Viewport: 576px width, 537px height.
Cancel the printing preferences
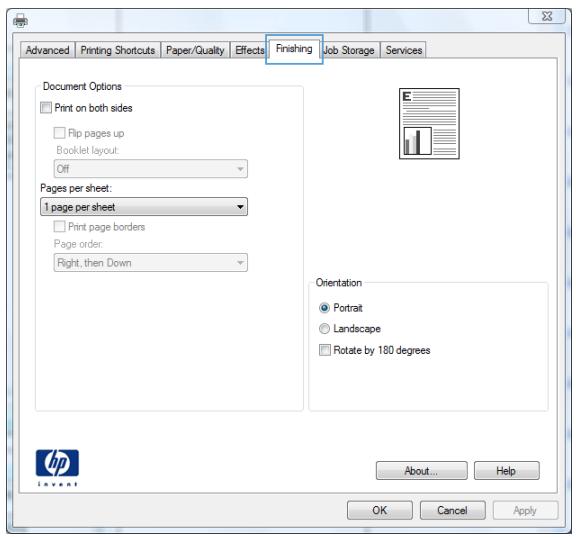(453, 510)
